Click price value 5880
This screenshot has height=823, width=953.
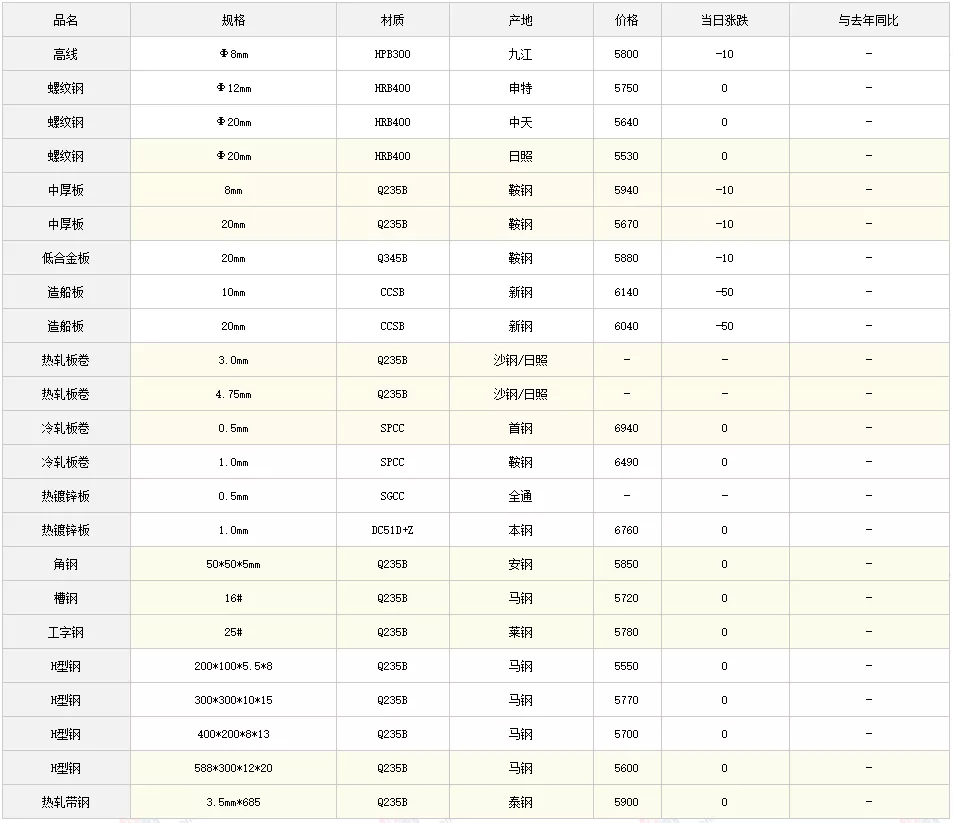(x=627, y=258)
